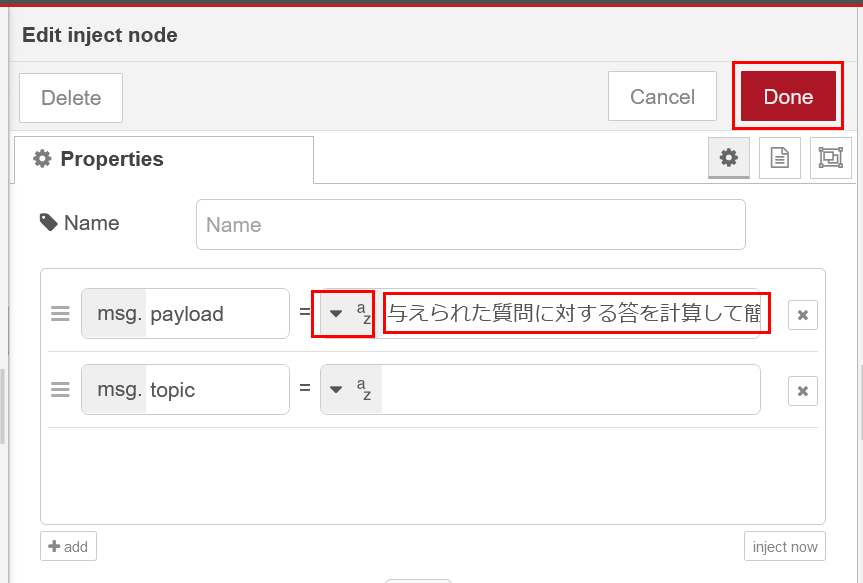This screenshot has height=583, width=863.
Task: Click the Name label with tag icon
Action: point(80,223)
